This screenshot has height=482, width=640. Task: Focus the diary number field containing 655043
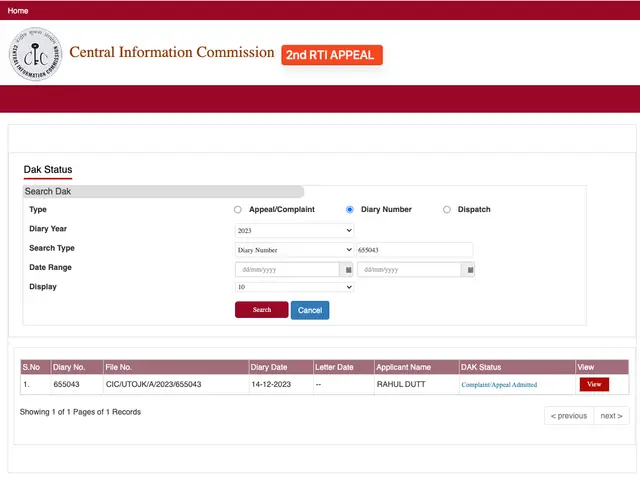(x=415, y=250)
